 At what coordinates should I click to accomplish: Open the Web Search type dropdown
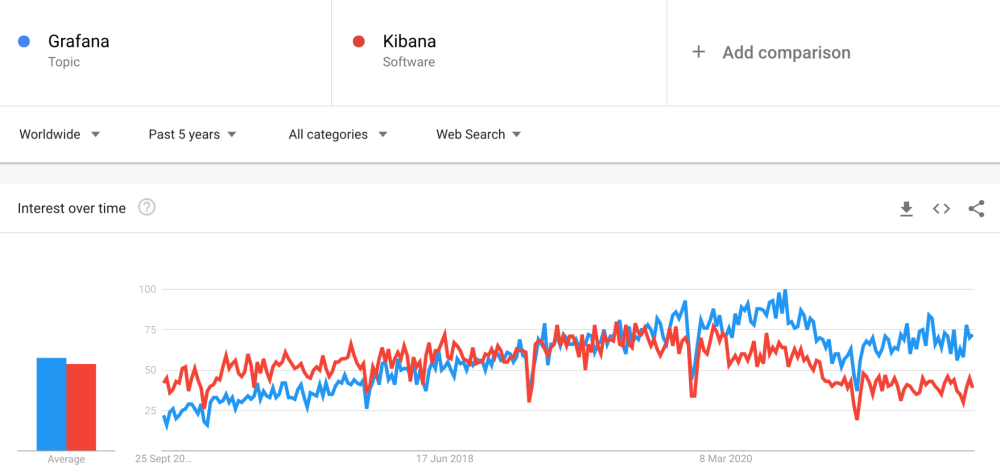[x=479, y=134]
